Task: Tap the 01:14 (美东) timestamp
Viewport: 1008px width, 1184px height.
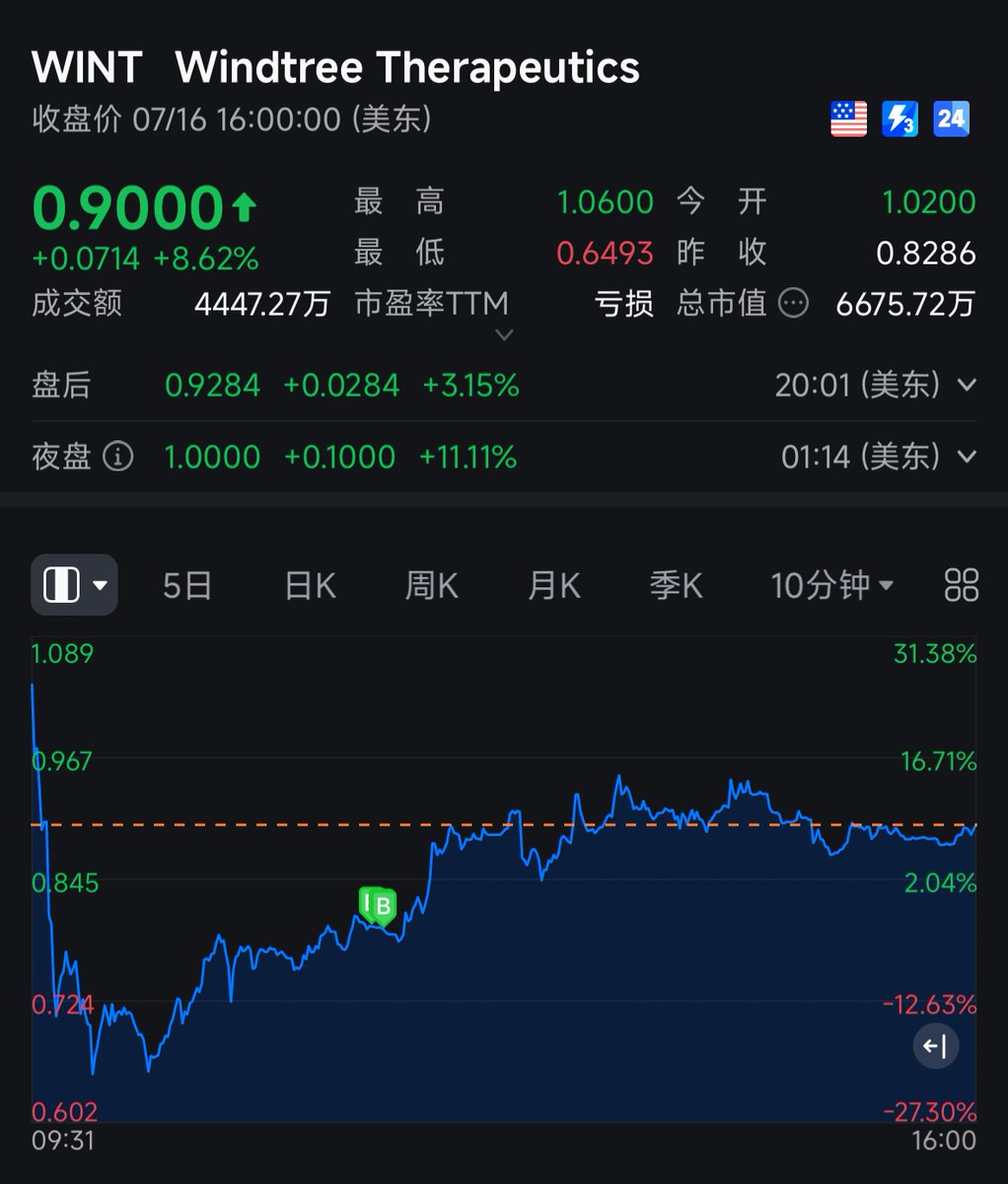Action: [861, 457]
